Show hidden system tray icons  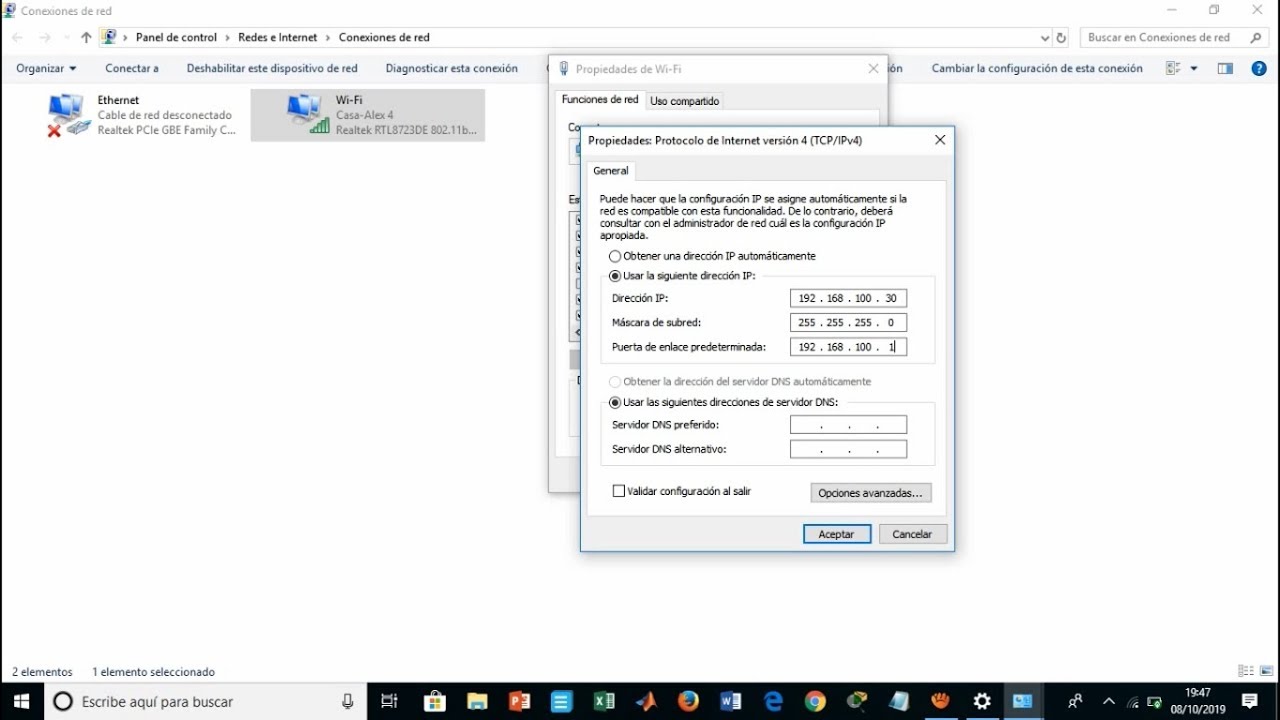[1108, 701]
